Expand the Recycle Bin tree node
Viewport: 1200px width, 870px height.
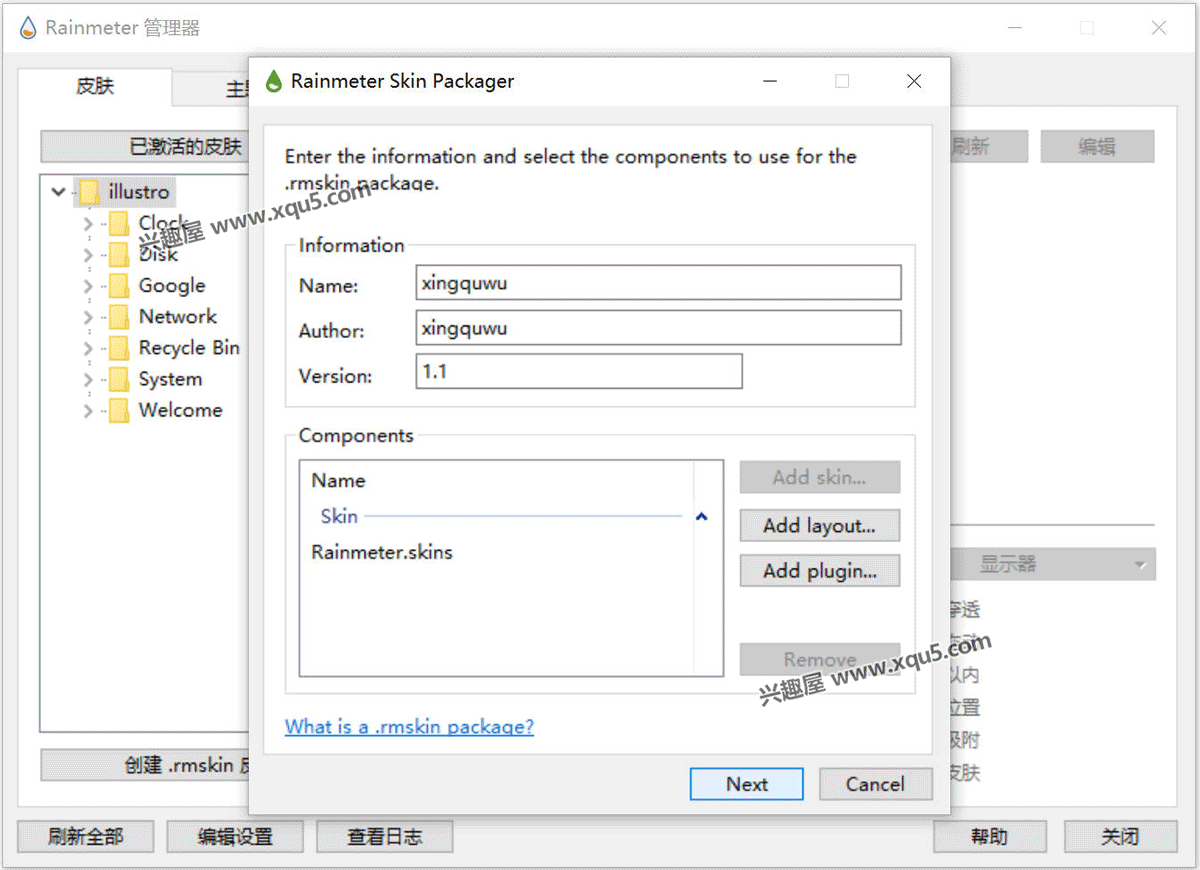[x=88, y=348]
